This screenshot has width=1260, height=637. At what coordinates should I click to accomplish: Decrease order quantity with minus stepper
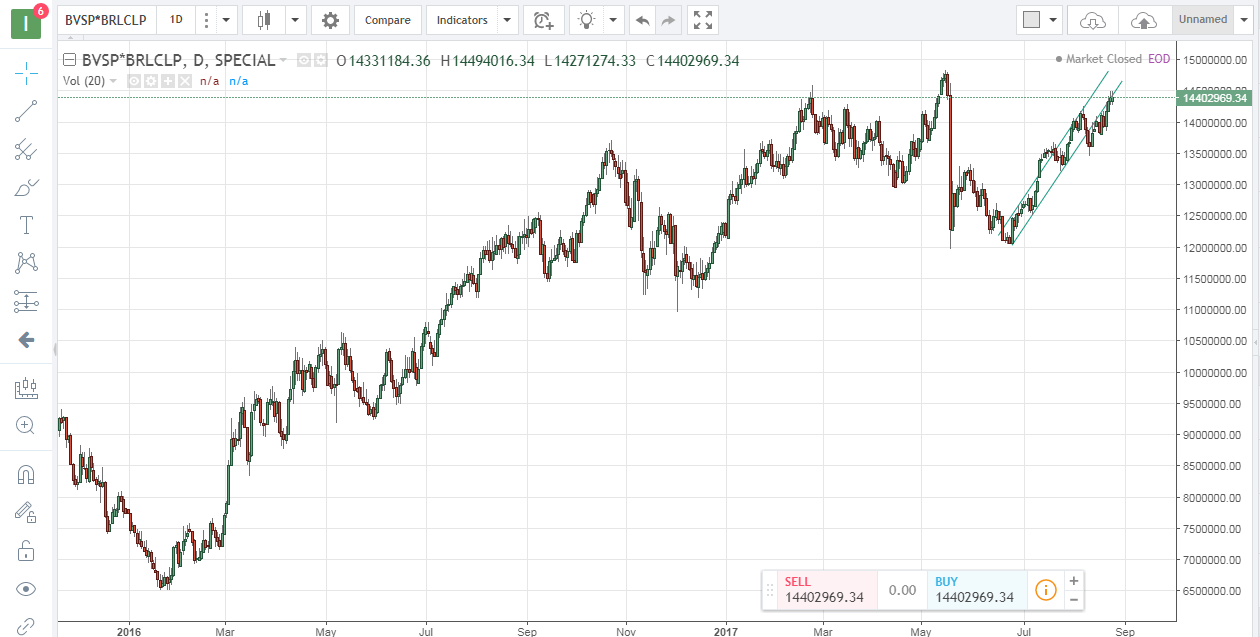[x=1073, y=600]
